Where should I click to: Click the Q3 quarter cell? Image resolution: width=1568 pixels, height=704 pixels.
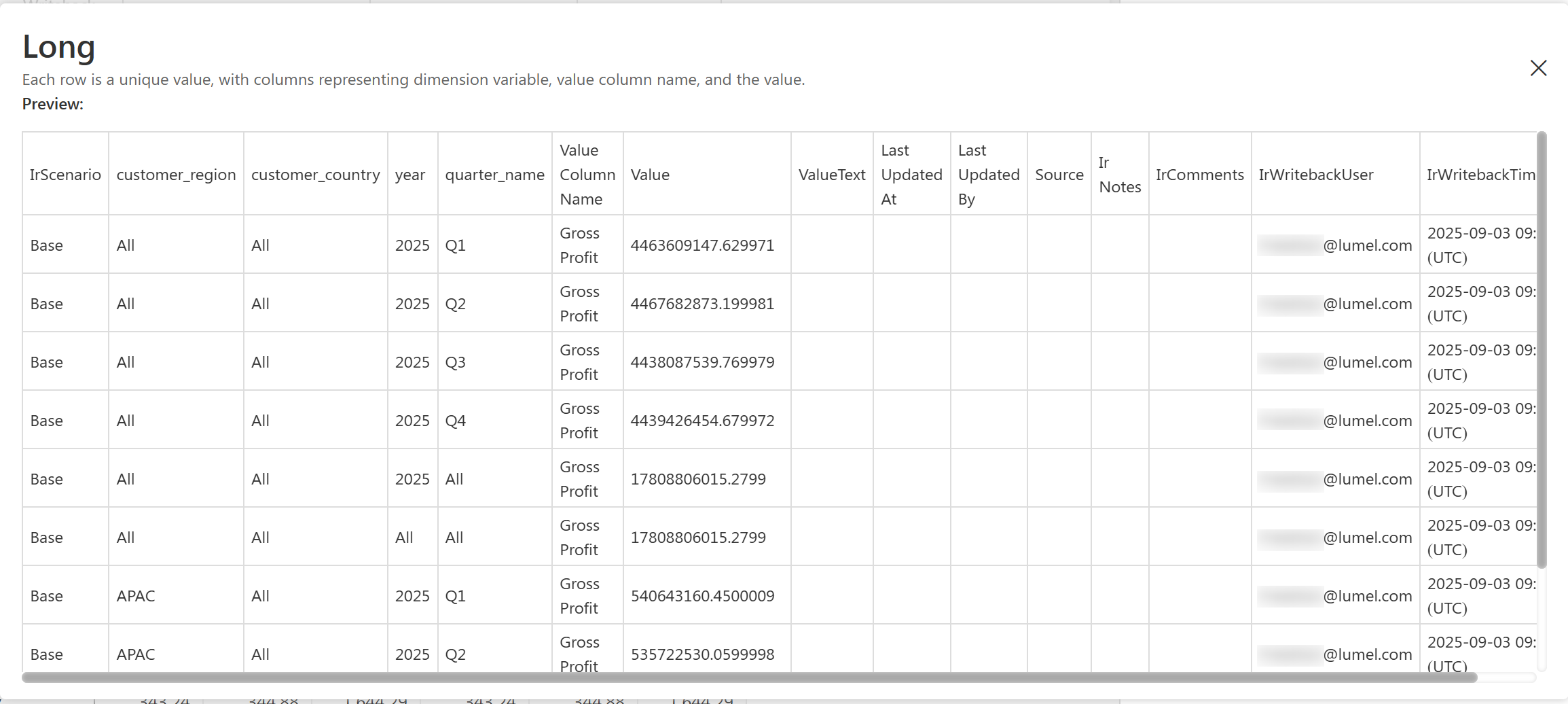pyautogui.click(x=455, y=362)
